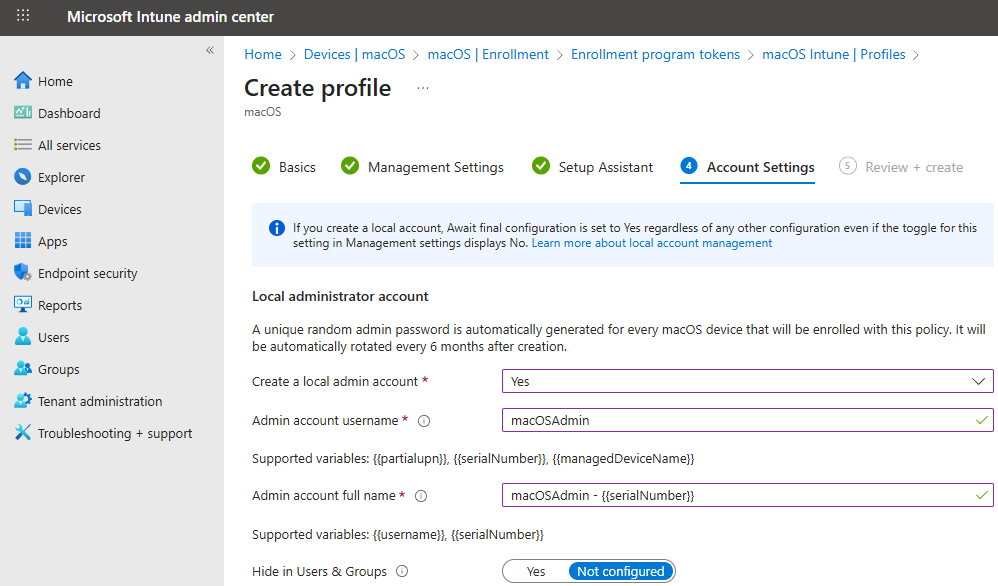Image resolution: width=998 pixels, height=586 pixels.
Task: Click the Admin account full name field
Action: [x=740, y=495]
